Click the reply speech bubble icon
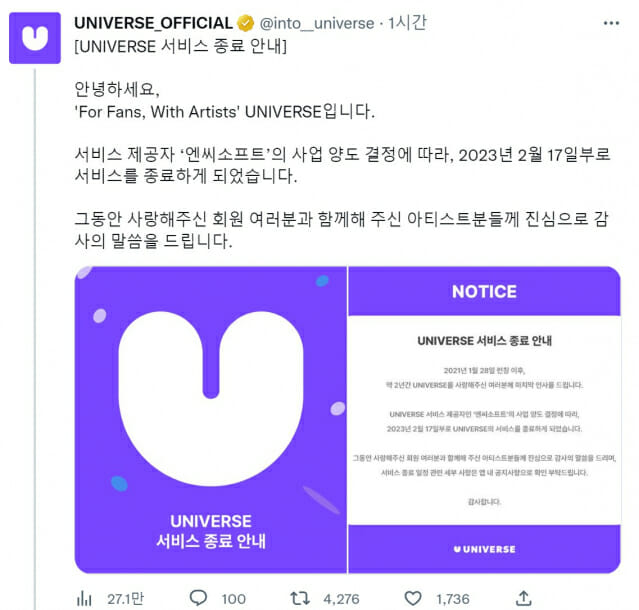 coord(198,598)
